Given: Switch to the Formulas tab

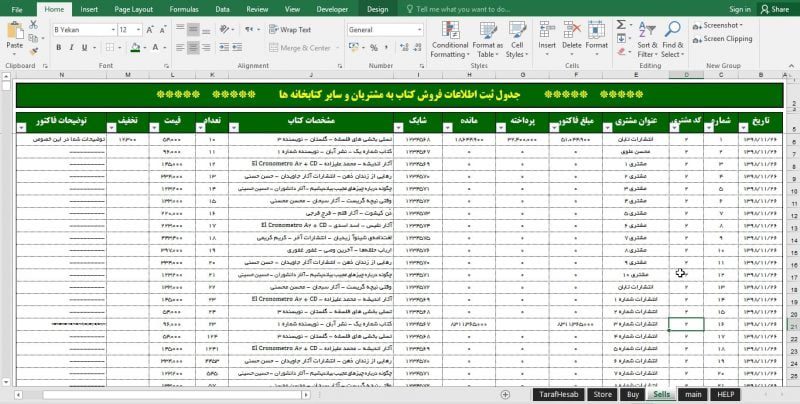Looking at the screenshot, I should coord(184,9).
